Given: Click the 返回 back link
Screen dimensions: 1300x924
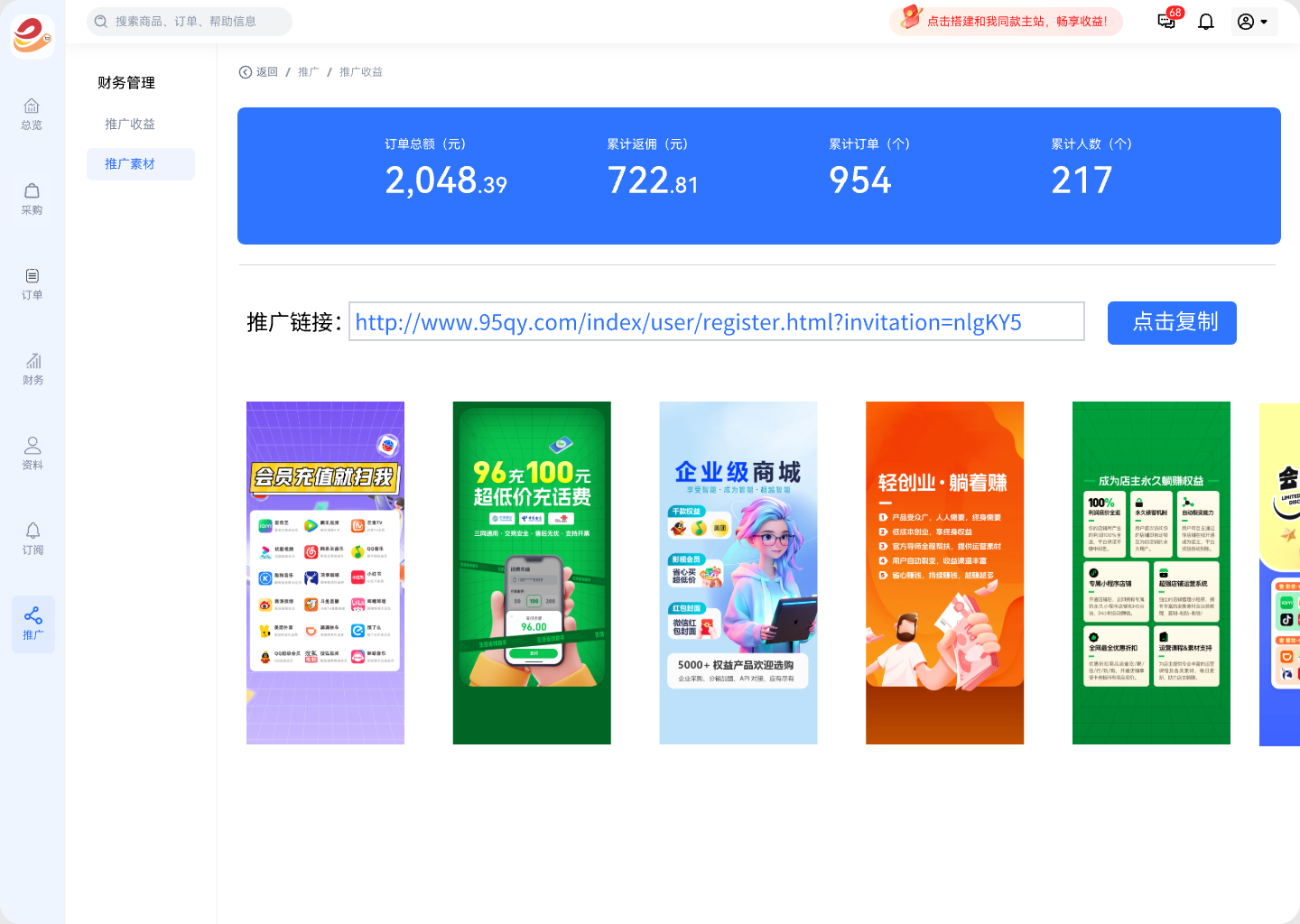Looking at the screenshot, I should click(x=258, y=72).
